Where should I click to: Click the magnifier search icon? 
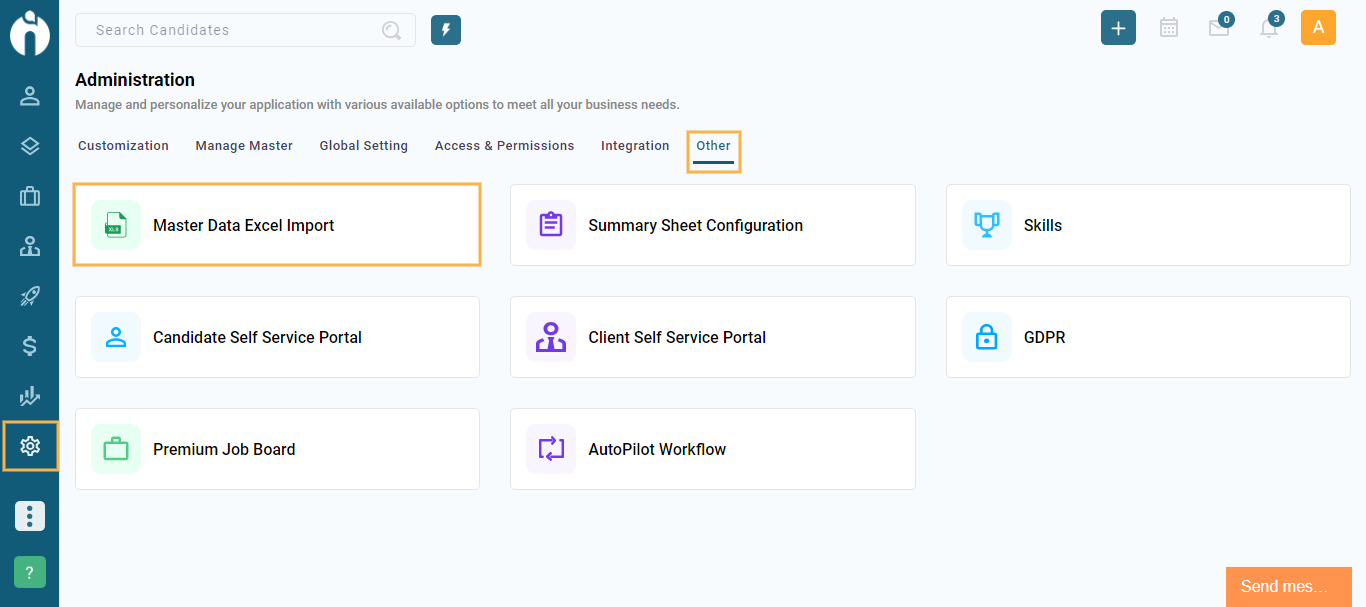tap(392, 30)
